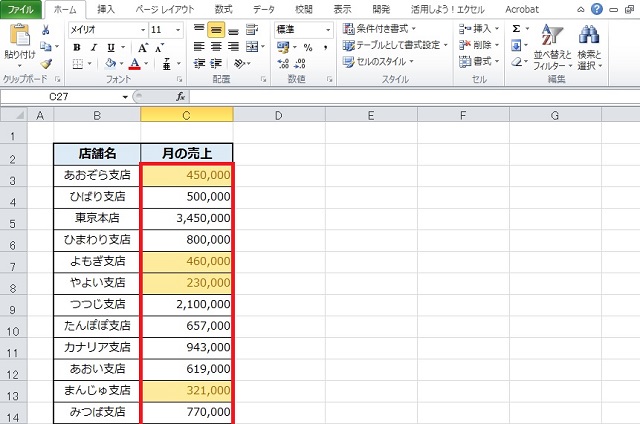This screenshot has width=640, height=424.
Task: Open Number (数値) dialog launcher
Action: (329, 80)
